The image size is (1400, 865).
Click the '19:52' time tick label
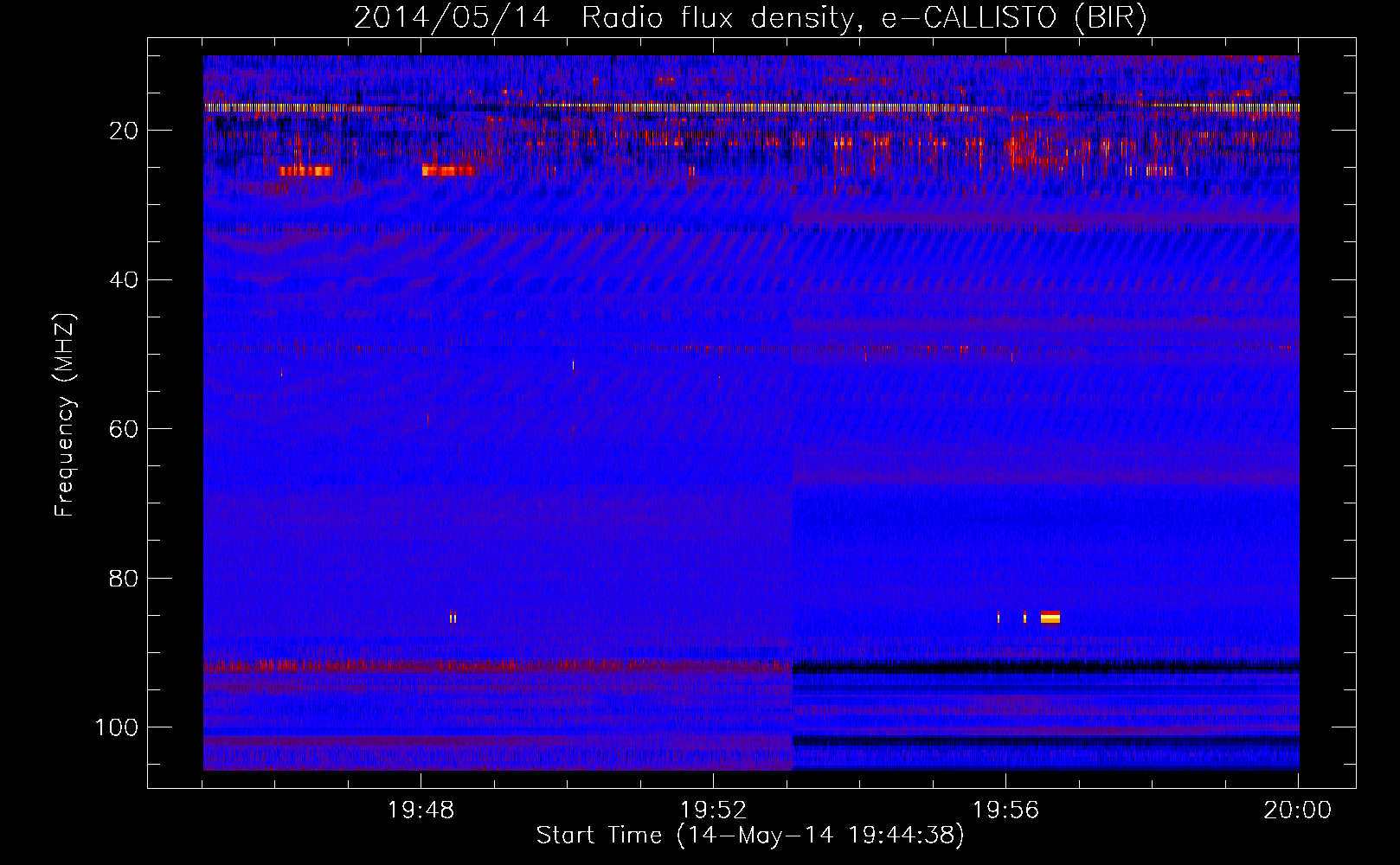713,811
